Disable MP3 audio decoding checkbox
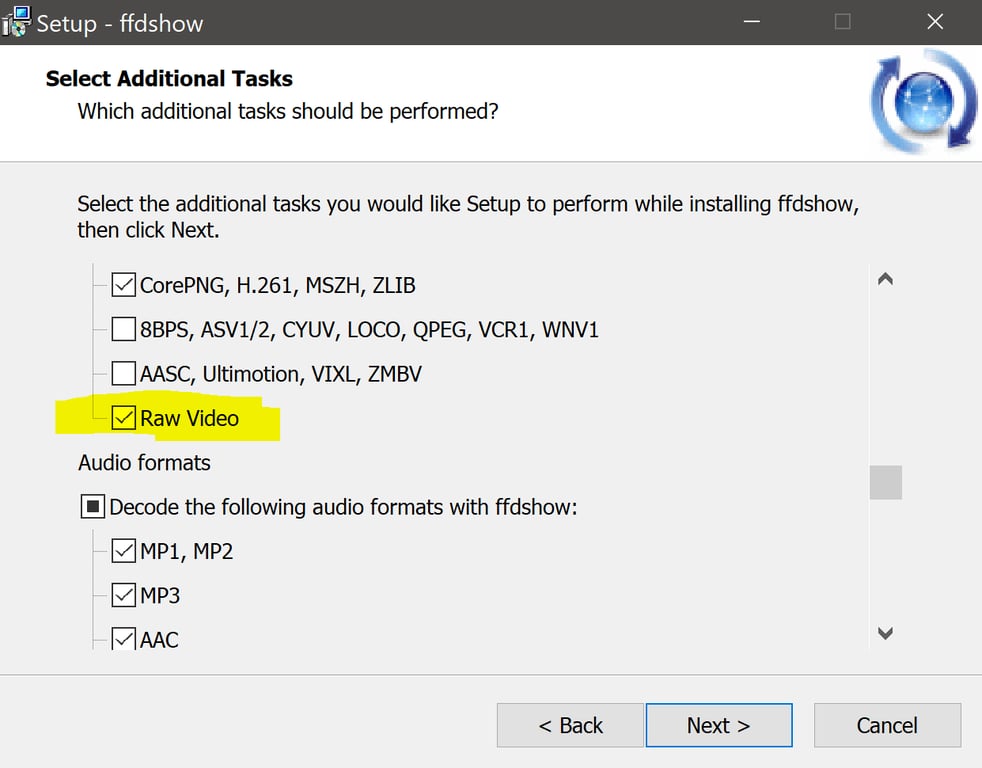This screenshot has width=982, height=768. [x=124, y=595]
